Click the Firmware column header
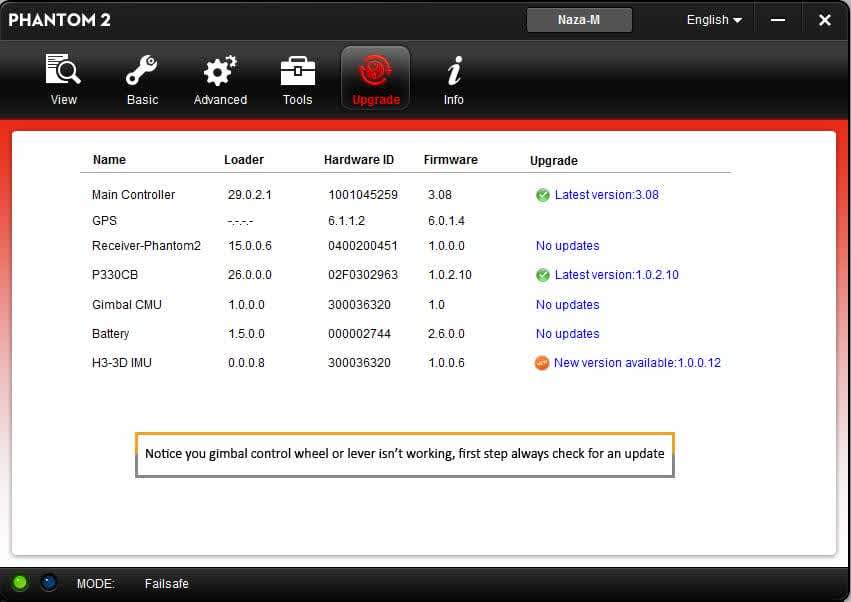The image size is (851, 602). coord(450,160)
